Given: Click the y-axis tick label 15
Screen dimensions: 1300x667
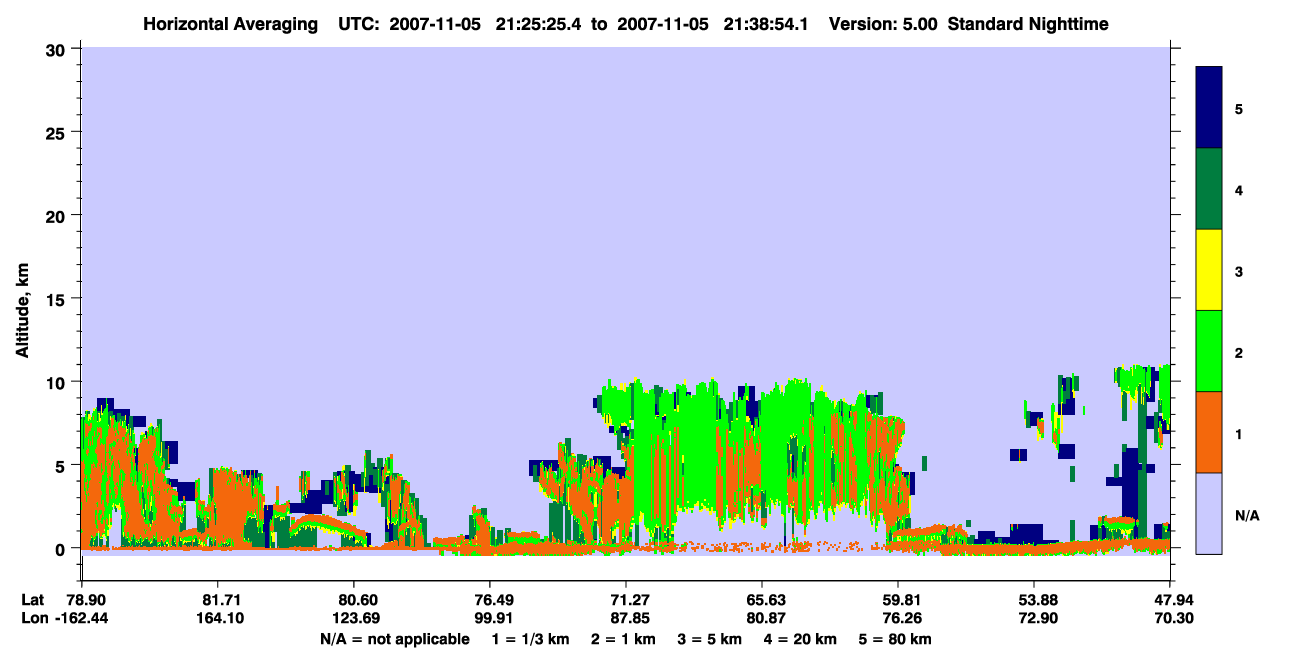Looking at the screenshot, I should click(x=58, y=299).
